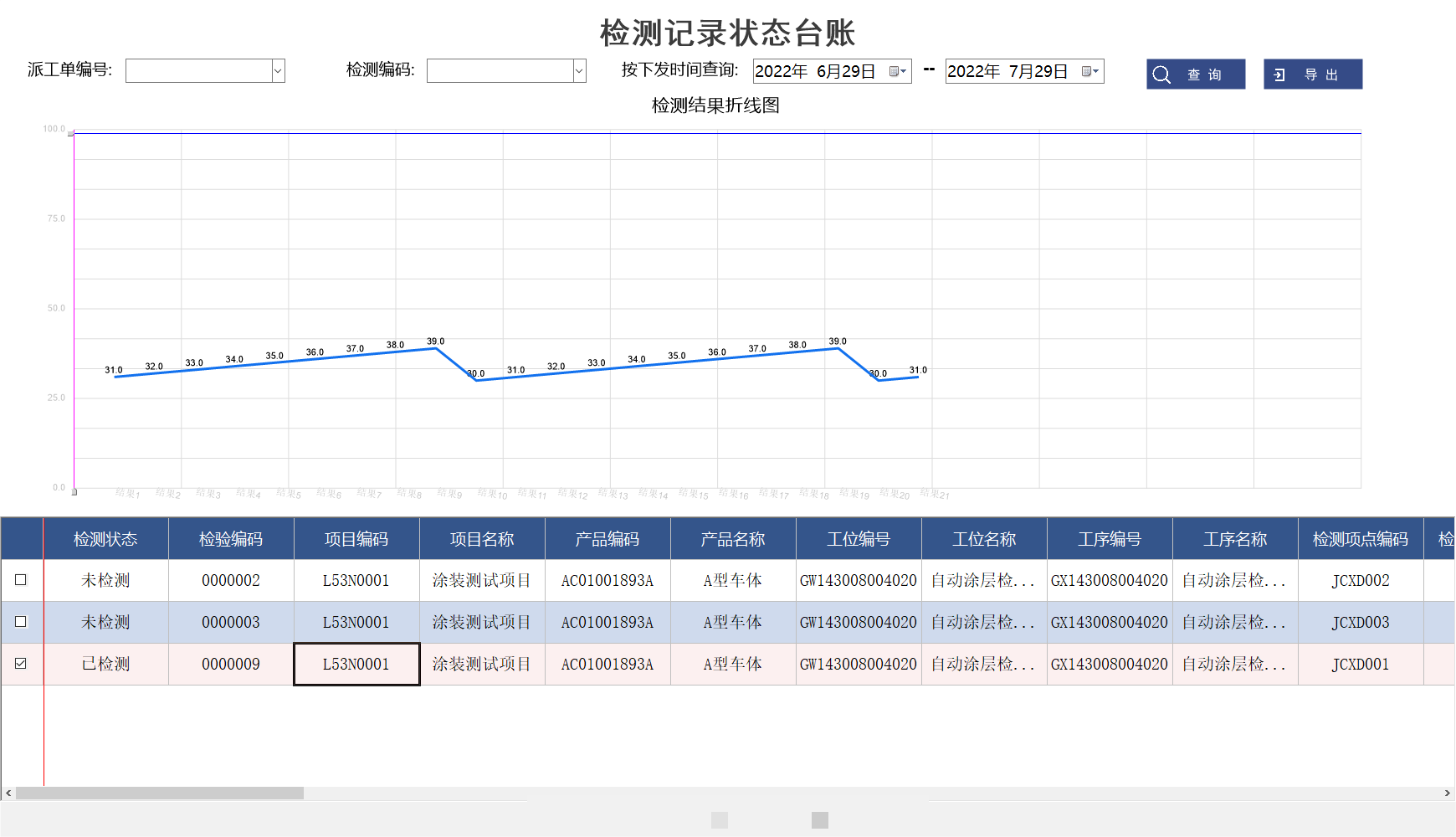Click cell 0000003 in 检验编码 column
This screenshot has height=837, width=1456.
pos(231,622)
